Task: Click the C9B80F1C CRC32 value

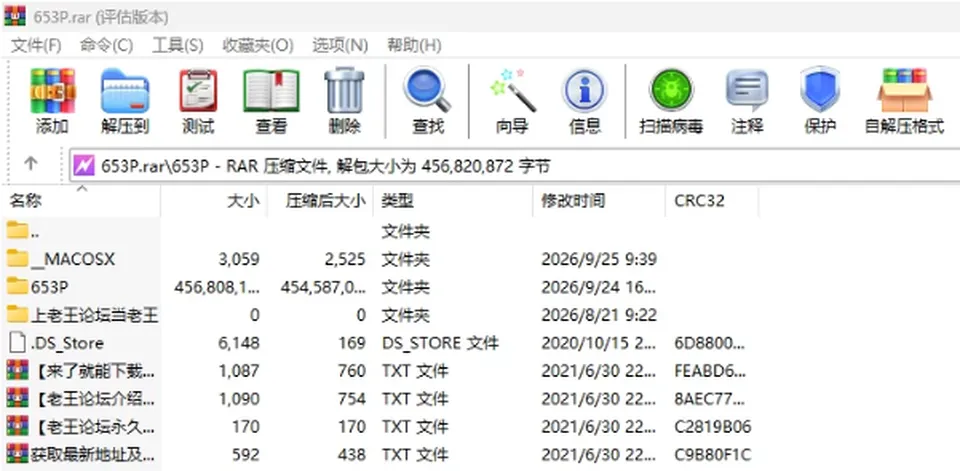Action: (x=713, y=455)
